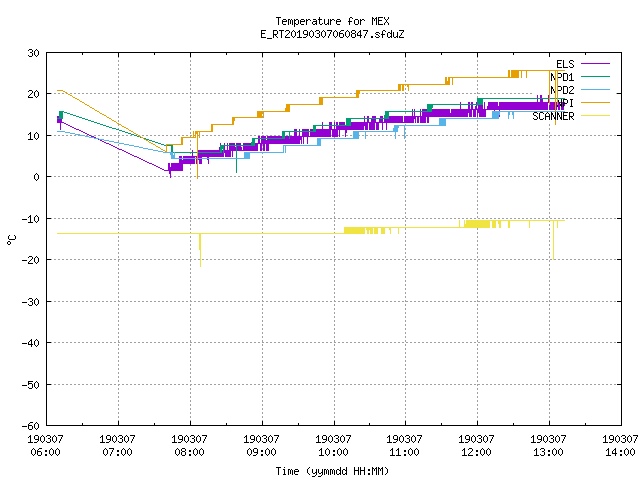The image size is (640, 480).
Task: Click the x-axis label '190307 09:00'
Action: point(261,446)
